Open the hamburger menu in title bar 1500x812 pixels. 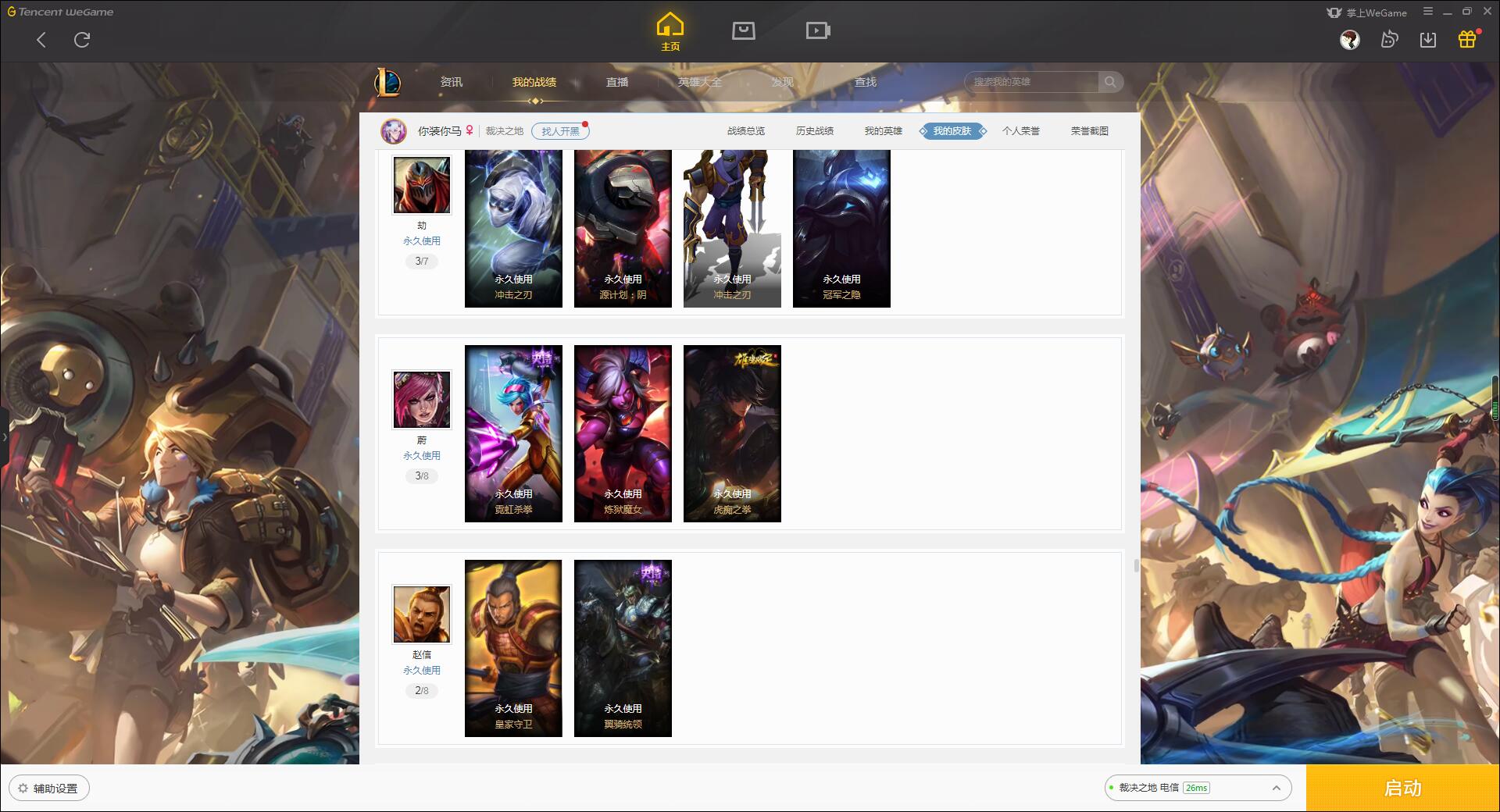pos(1428,12)
